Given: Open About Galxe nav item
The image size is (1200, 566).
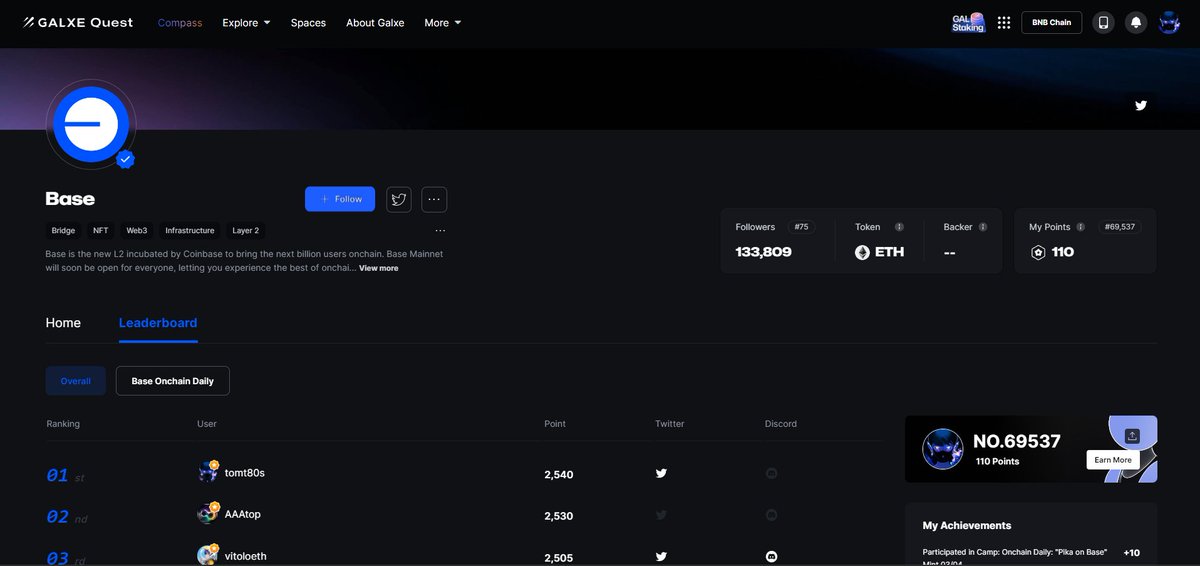Looking at the screenshot, I should [375, 22].
